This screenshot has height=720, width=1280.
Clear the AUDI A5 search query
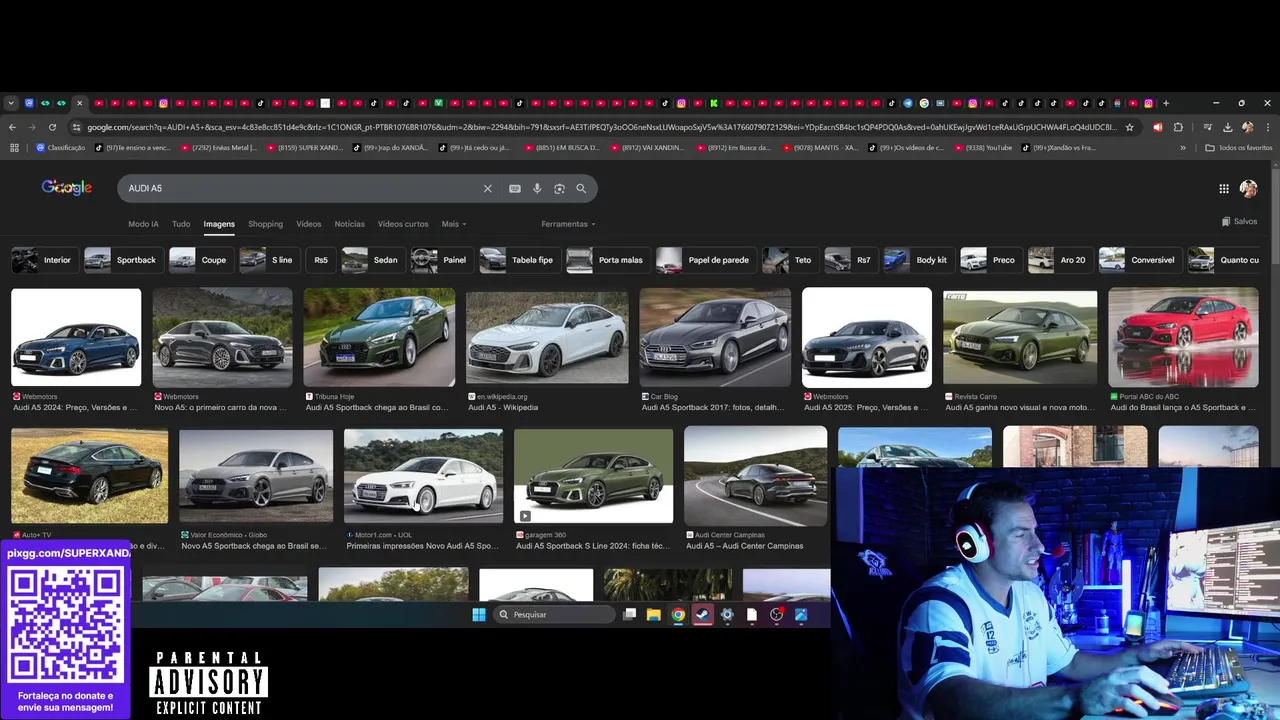click(x=488, y=188)
